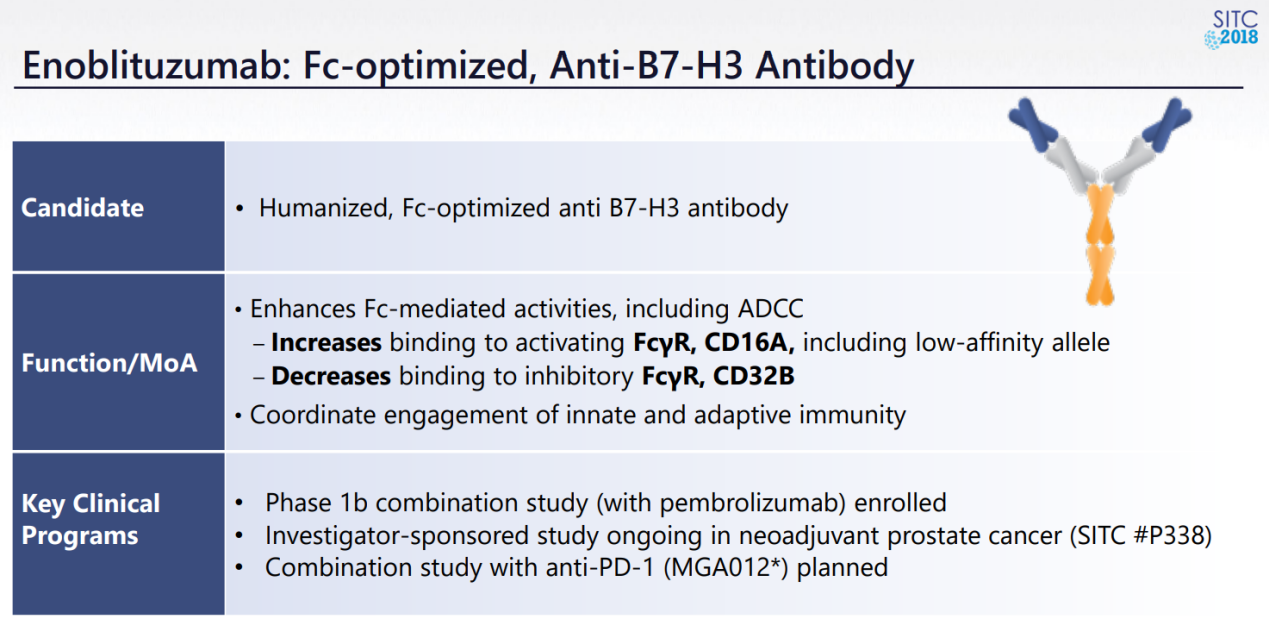The width and height of the screenshot is (1269, 619).
Task: Select the blue antibody arm on the right
Action: 1166,126
